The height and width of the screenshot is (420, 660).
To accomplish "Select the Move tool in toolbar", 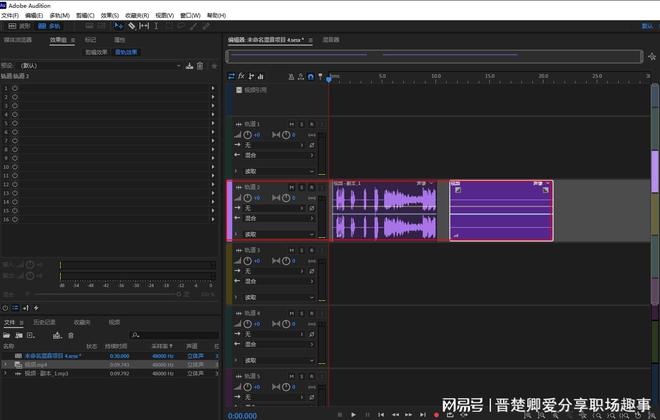I will coord(119,26).
